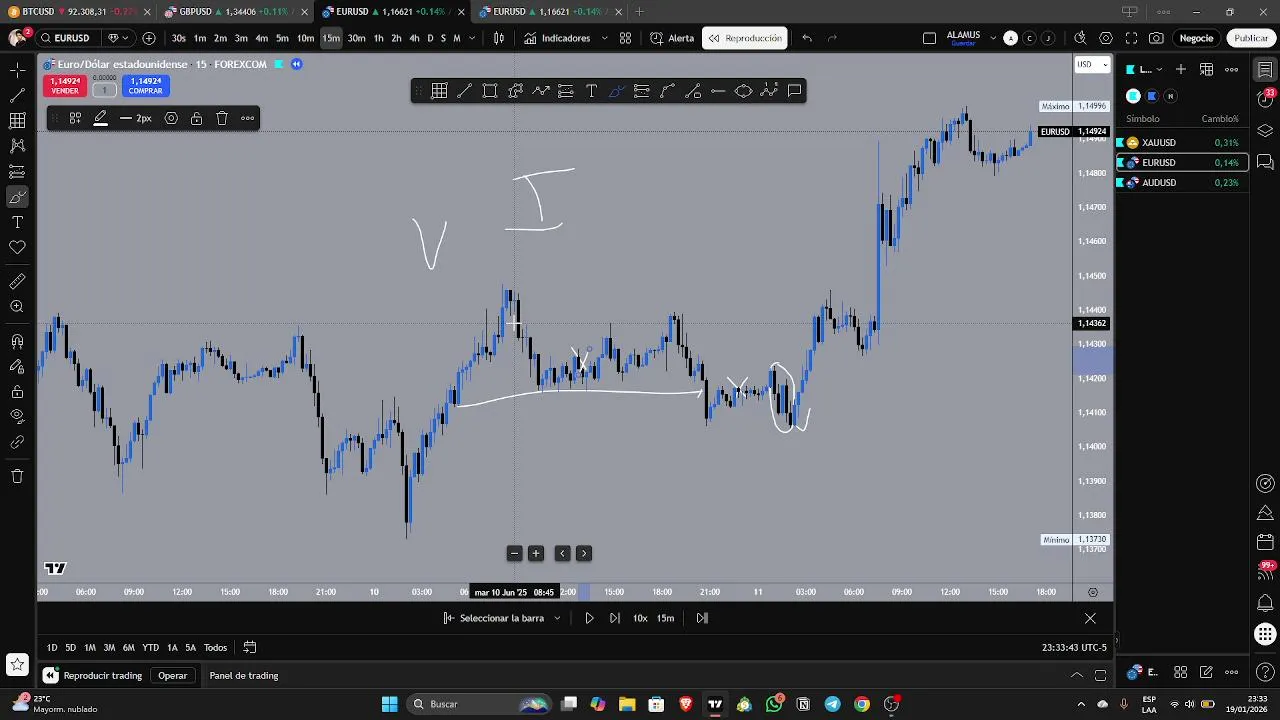Select the text tool in left sidebar
1280x720 pixels.
17,222
